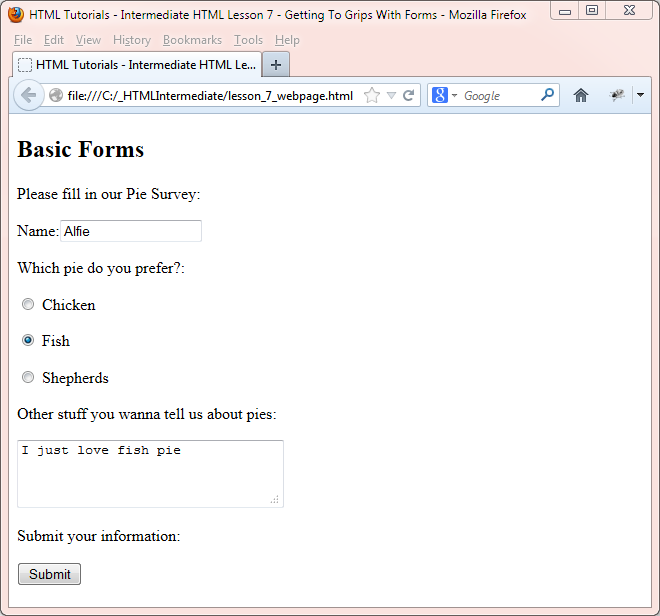Image resolution: width=660 pixels, height=616 pixels.
Task: Select the Chicken radio button
Action: pos(28,304)
